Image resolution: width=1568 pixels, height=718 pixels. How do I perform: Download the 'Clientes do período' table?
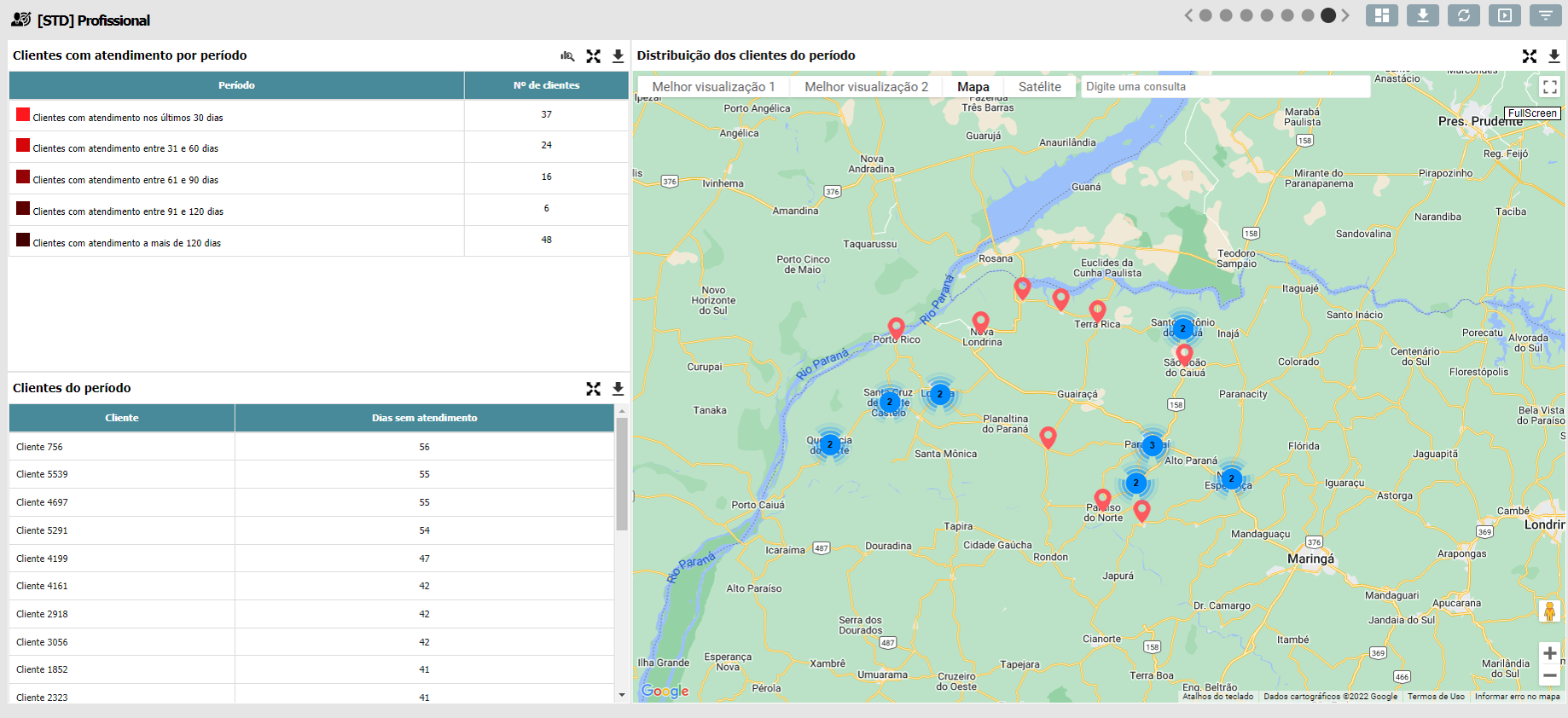click(x=618, y=389)
